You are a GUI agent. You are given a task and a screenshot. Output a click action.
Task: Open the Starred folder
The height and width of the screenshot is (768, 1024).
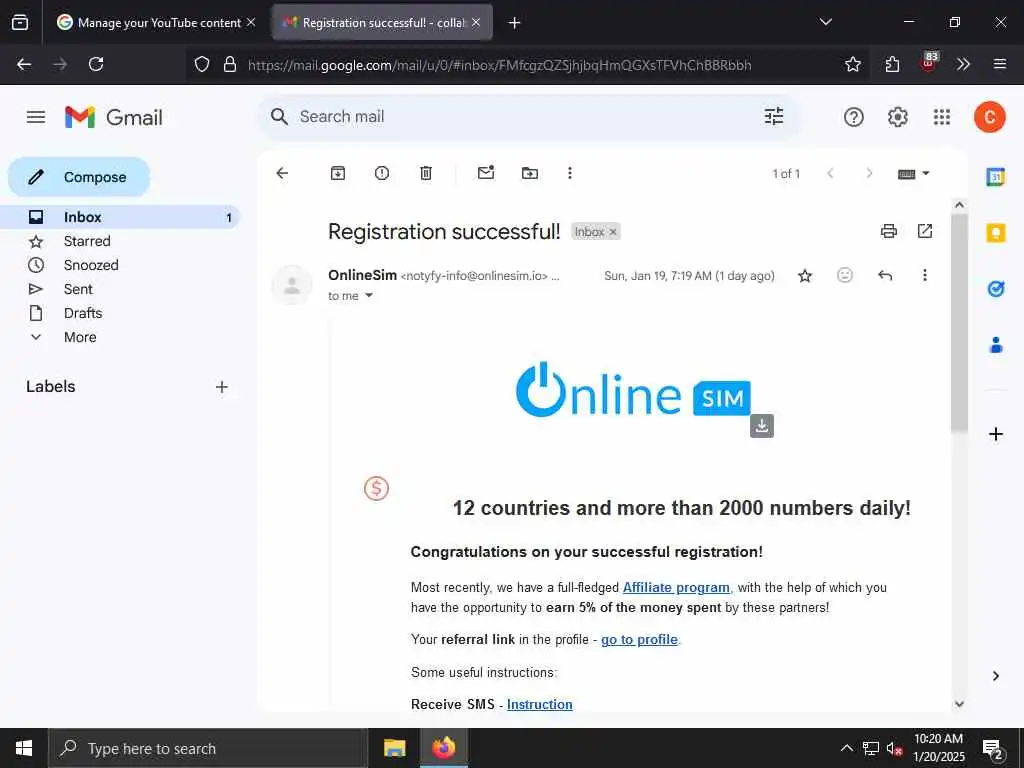87,241
